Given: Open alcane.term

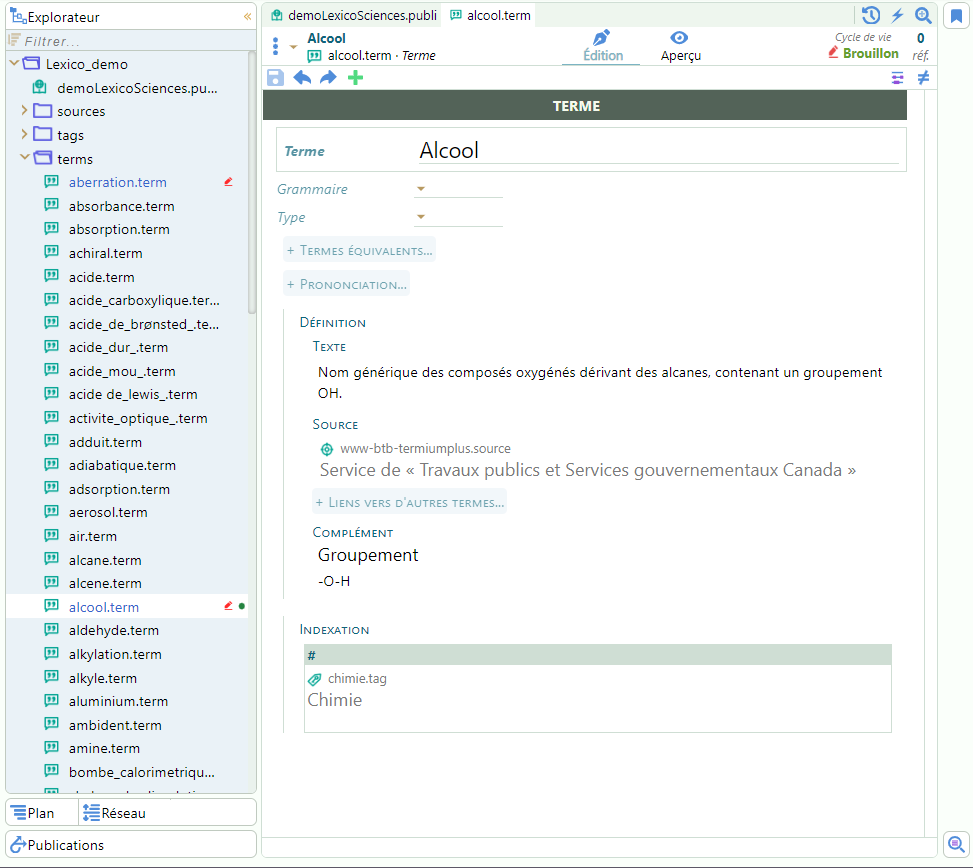Looking at the screenshot, I should 105,560.
